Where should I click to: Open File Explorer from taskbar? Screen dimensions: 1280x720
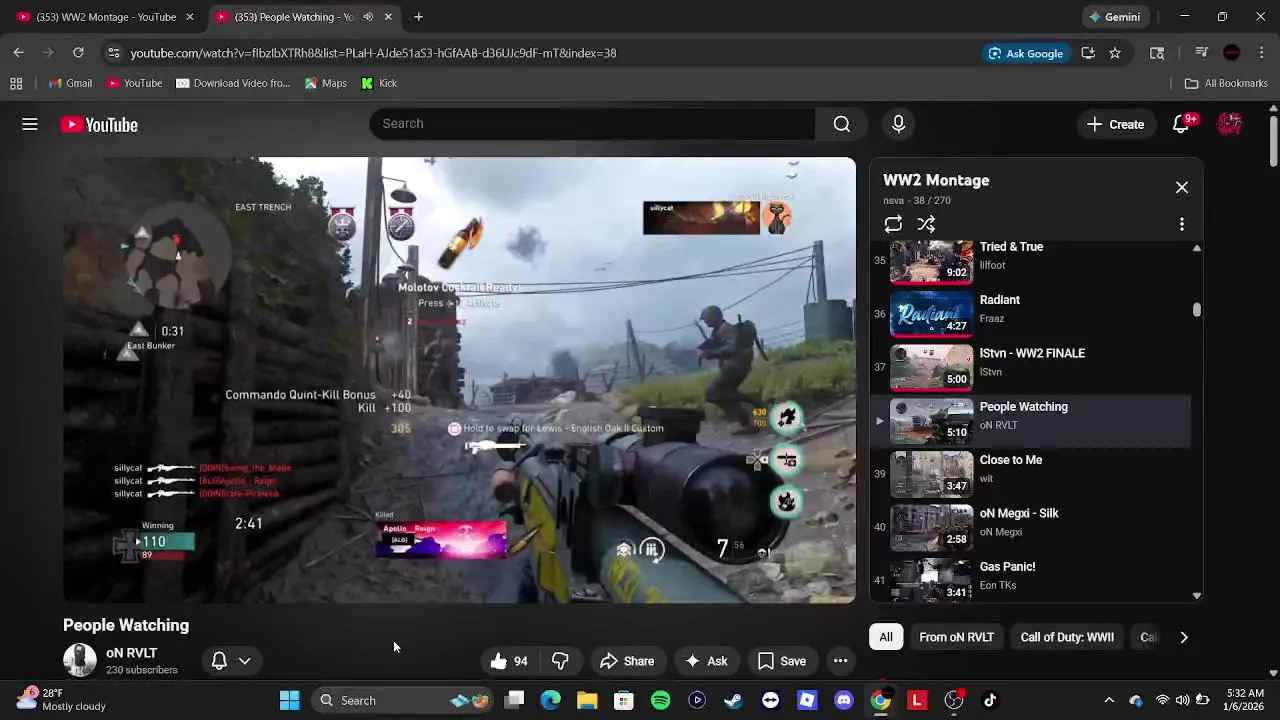coord(587,700)
